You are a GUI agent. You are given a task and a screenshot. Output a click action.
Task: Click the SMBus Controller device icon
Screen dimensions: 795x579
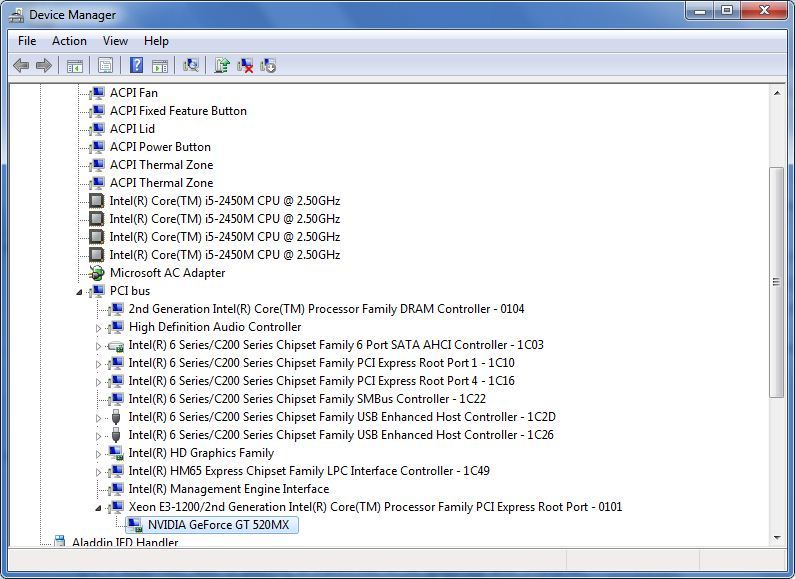point(116,399)
